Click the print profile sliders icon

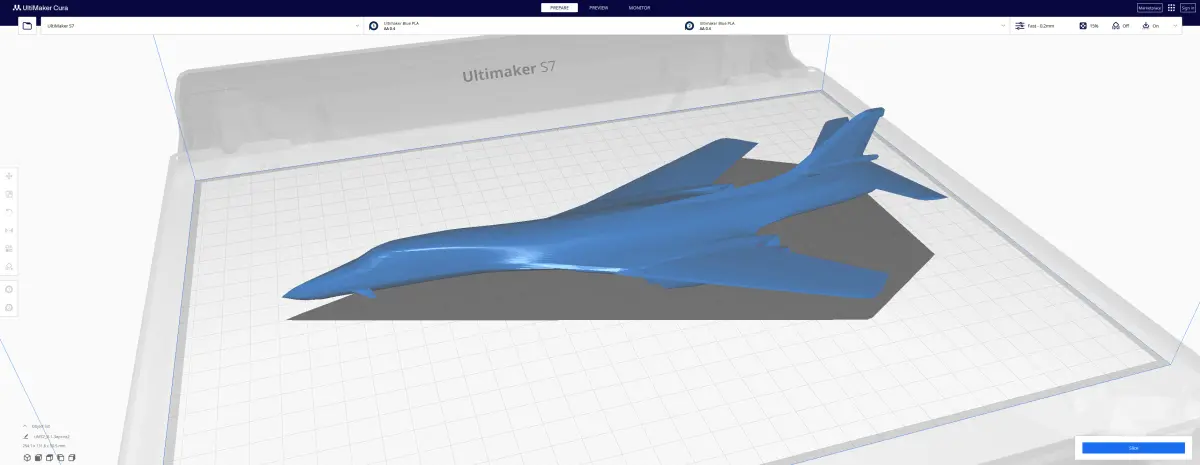pos(1020,26)
